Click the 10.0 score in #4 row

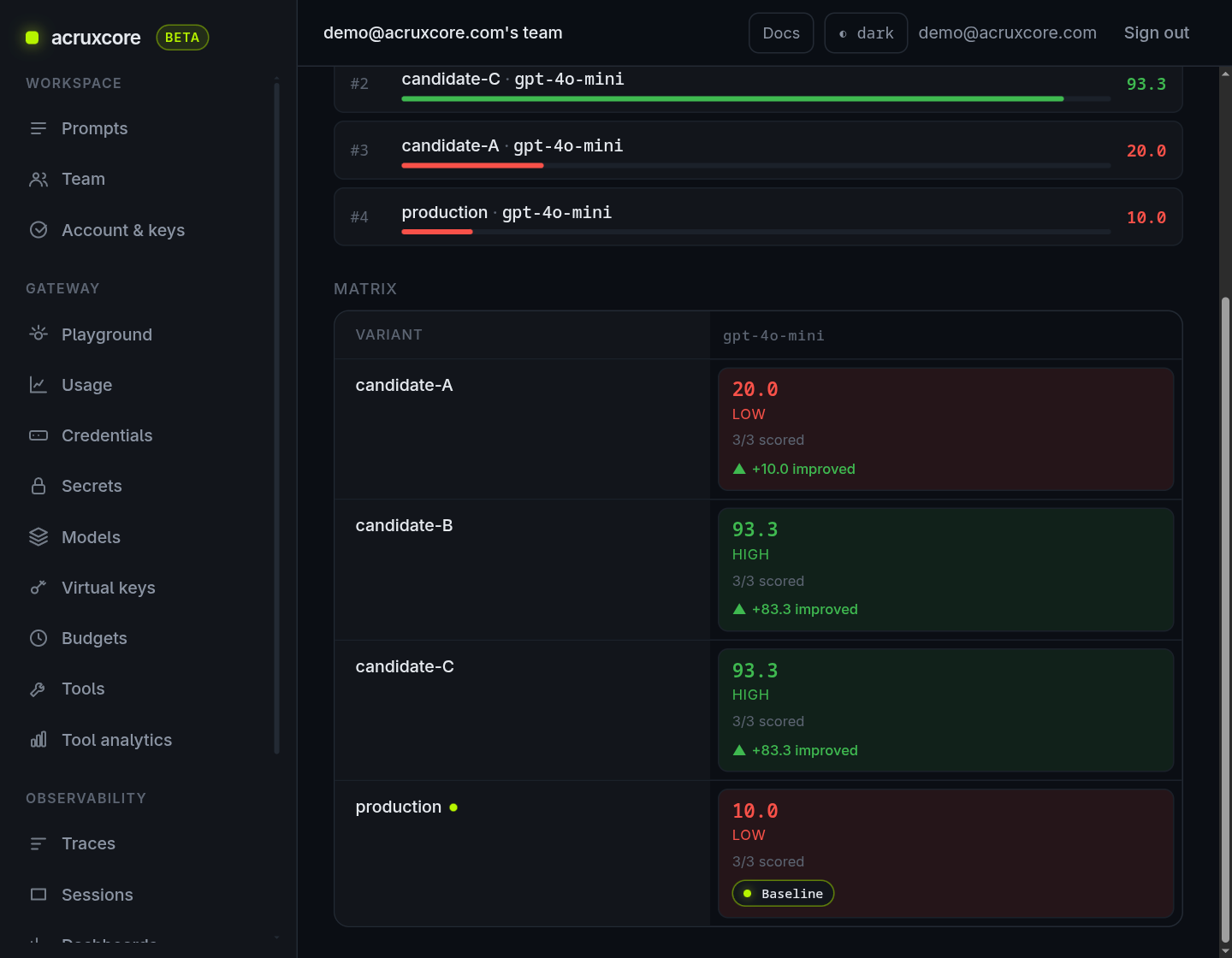(1146, 217)
